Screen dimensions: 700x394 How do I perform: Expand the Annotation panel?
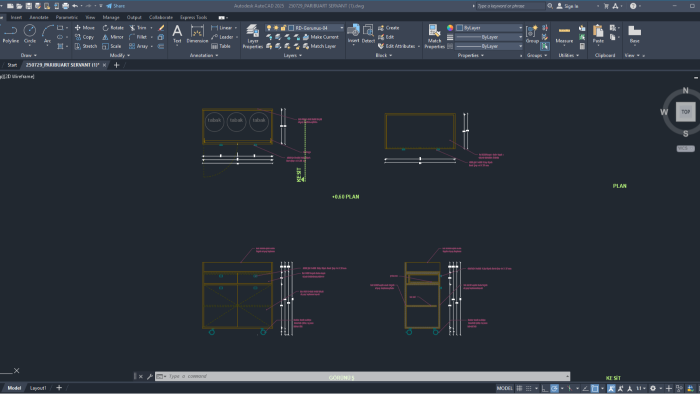[x=204, y=55]
